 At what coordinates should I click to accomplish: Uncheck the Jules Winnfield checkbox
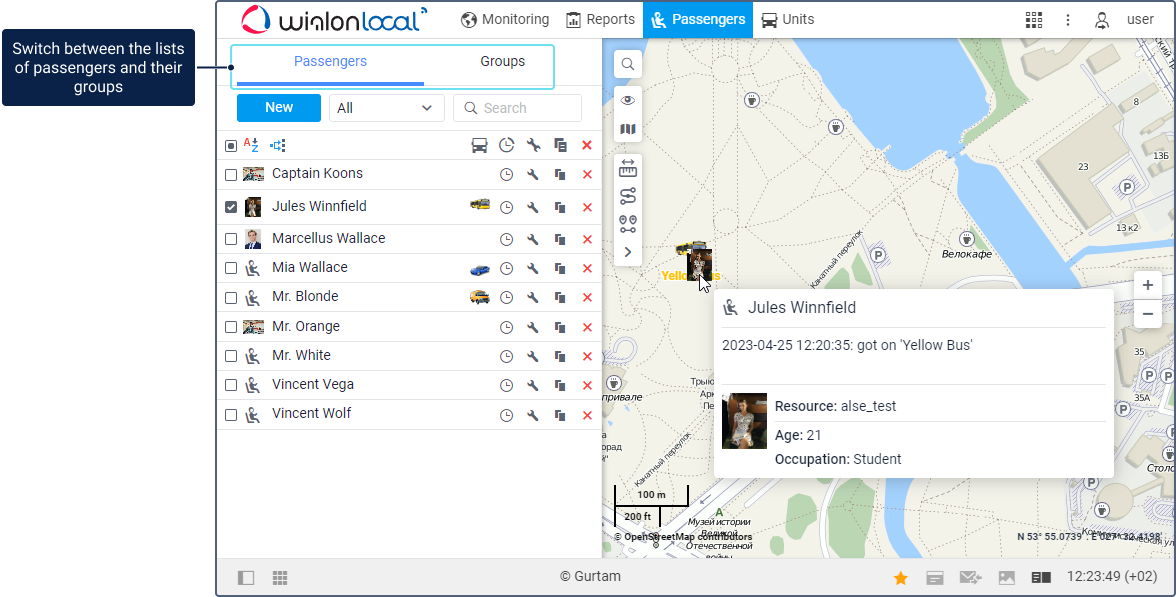pos(231,207)
